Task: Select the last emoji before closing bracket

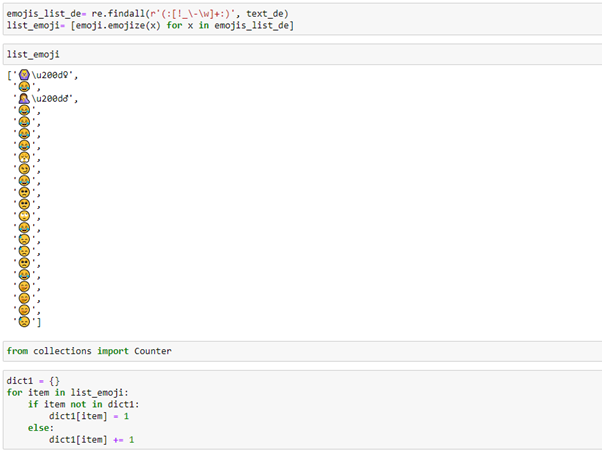Action: tap(24, 322)
